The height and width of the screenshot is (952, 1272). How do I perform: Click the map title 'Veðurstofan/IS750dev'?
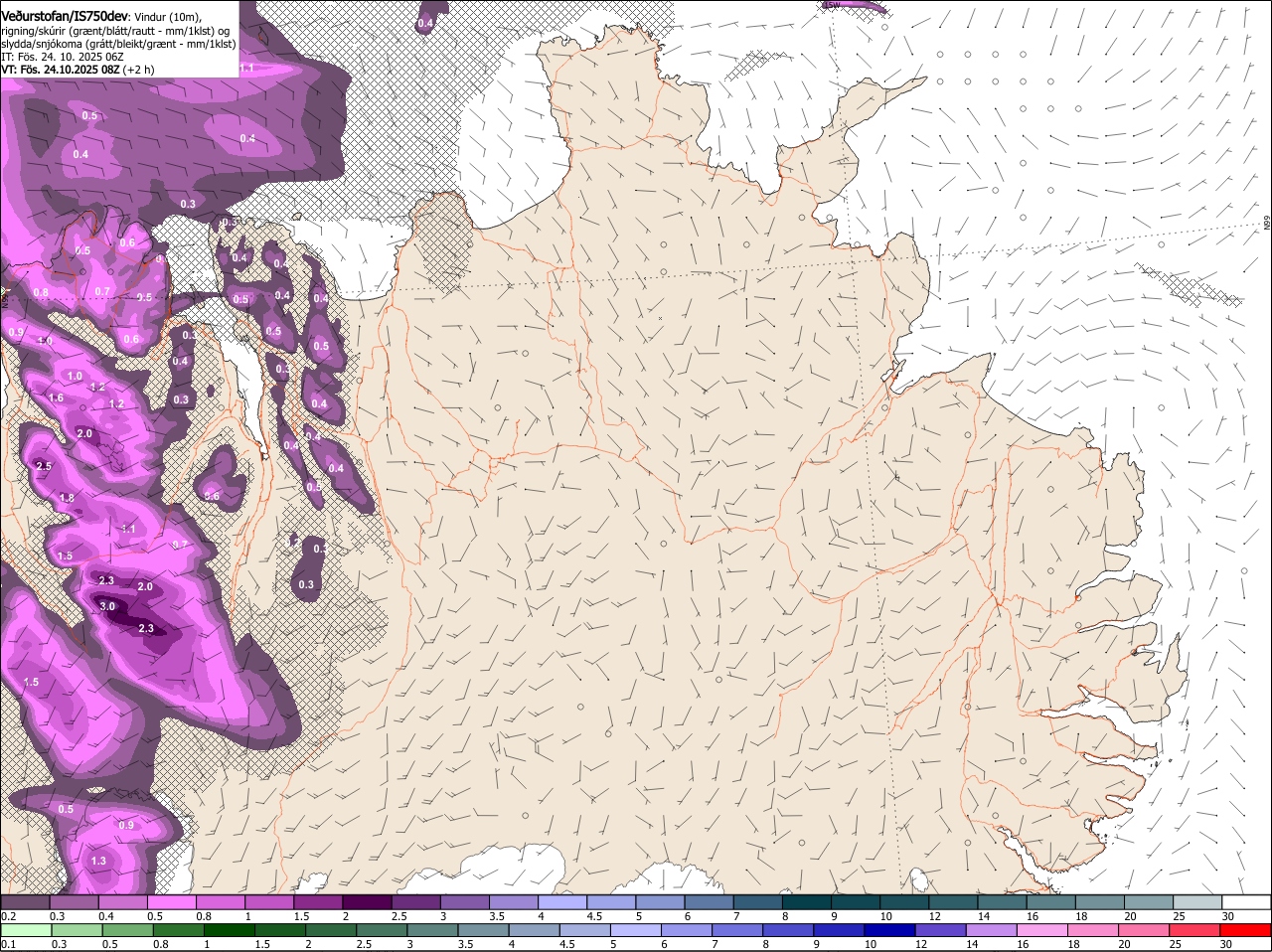(65, 16)
